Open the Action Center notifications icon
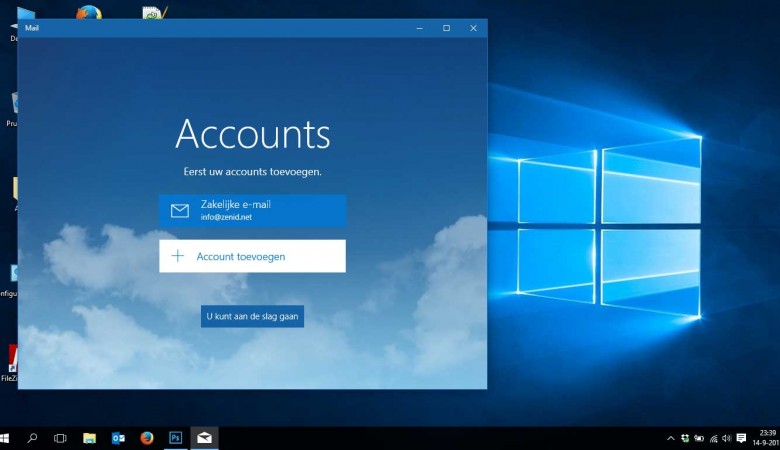780x450 pixels. pyautogui.click(x=741, y=438)
